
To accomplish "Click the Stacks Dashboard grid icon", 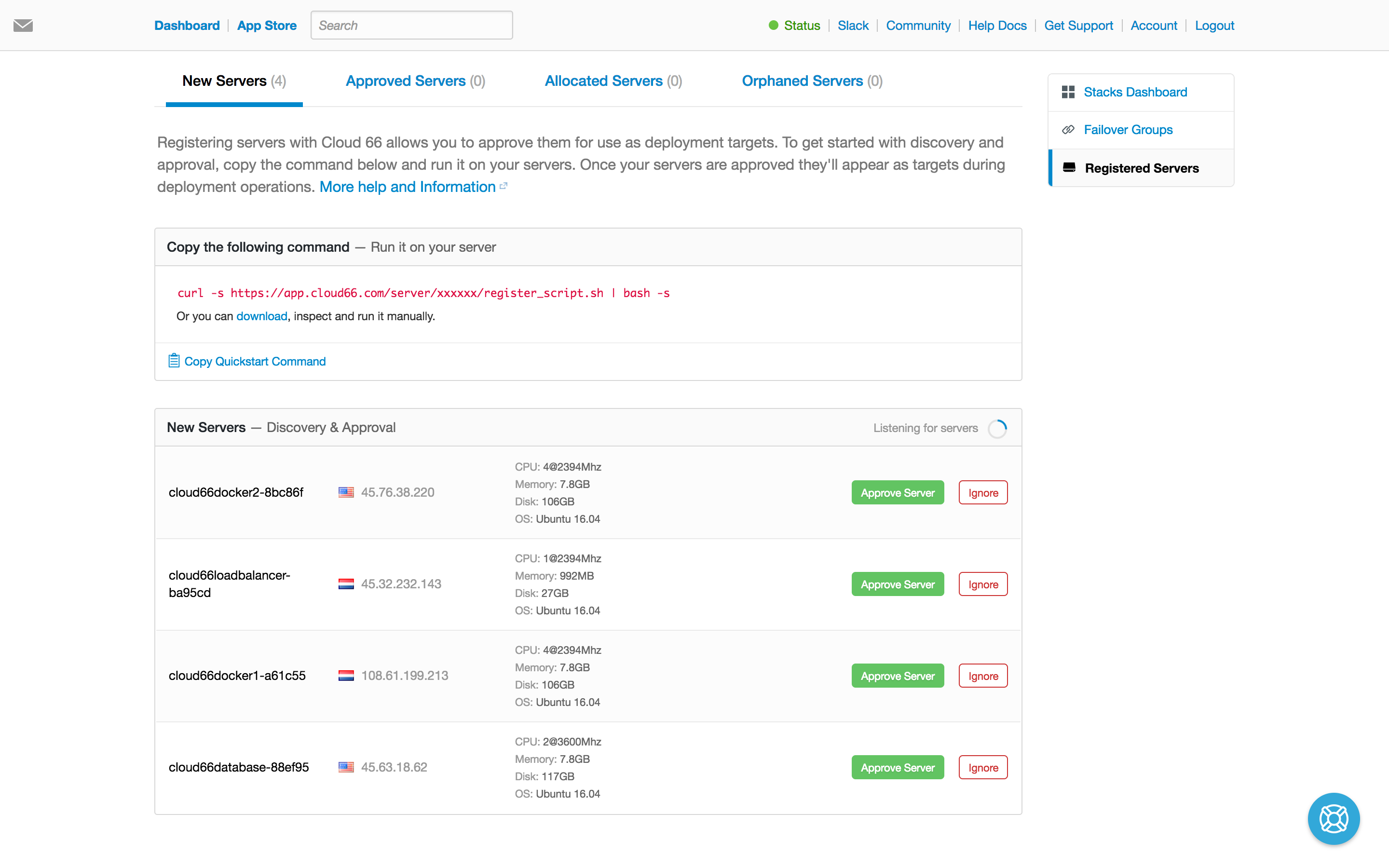I will pos(1068,92).
